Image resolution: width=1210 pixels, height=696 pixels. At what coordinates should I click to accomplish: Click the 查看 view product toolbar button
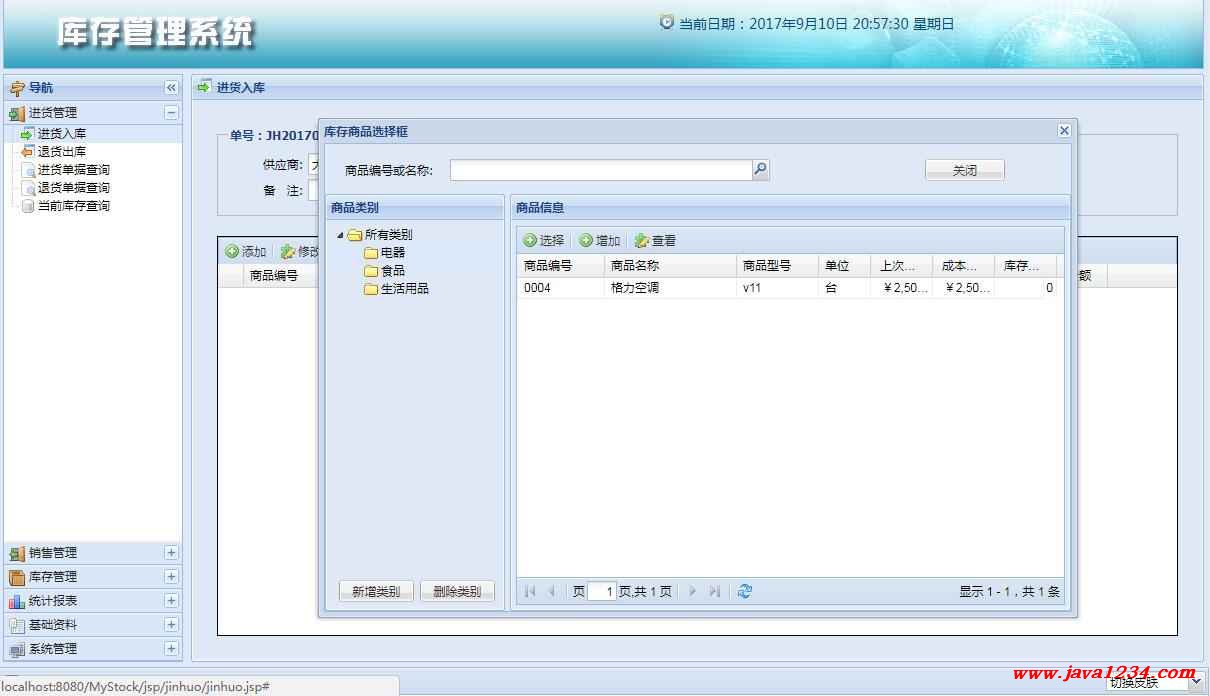(655, 241)
